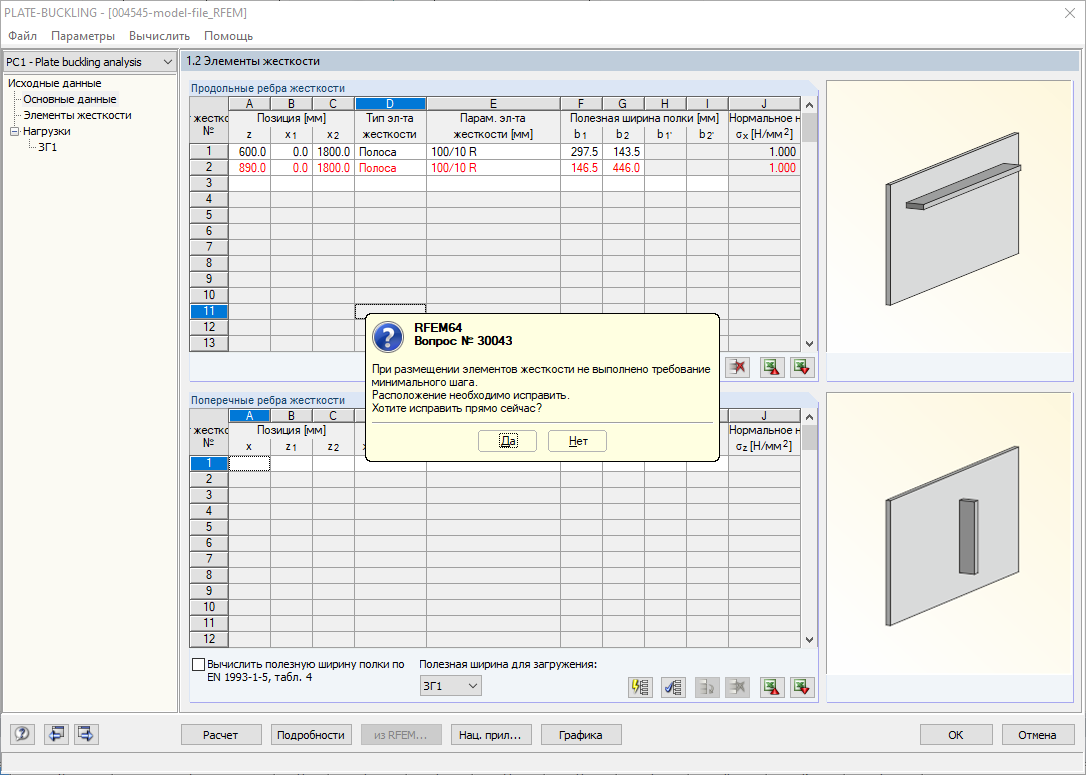
Task: Export transverse stiffeners table to Excel
Action: click(772, 687)
